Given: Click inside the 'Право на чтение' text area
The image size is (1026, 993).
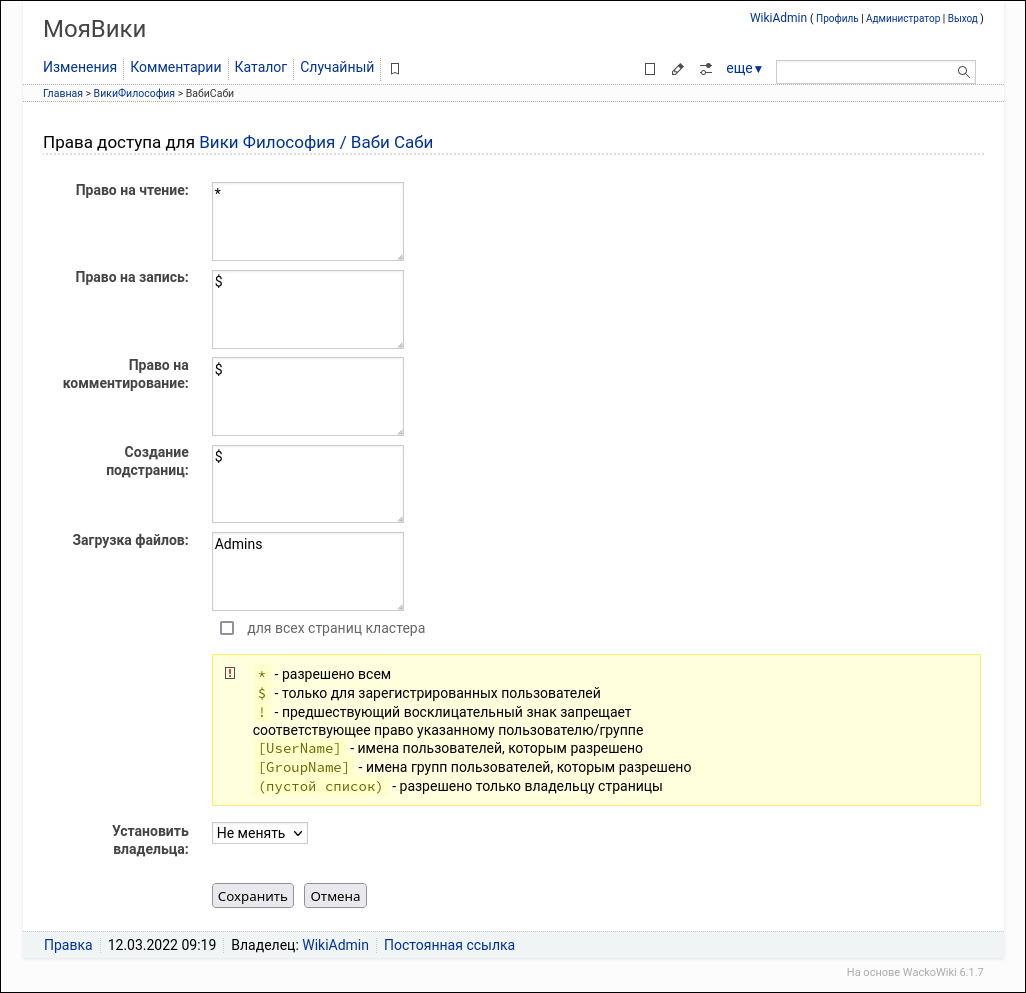Looking at the screenshot, I should point(308,221).
